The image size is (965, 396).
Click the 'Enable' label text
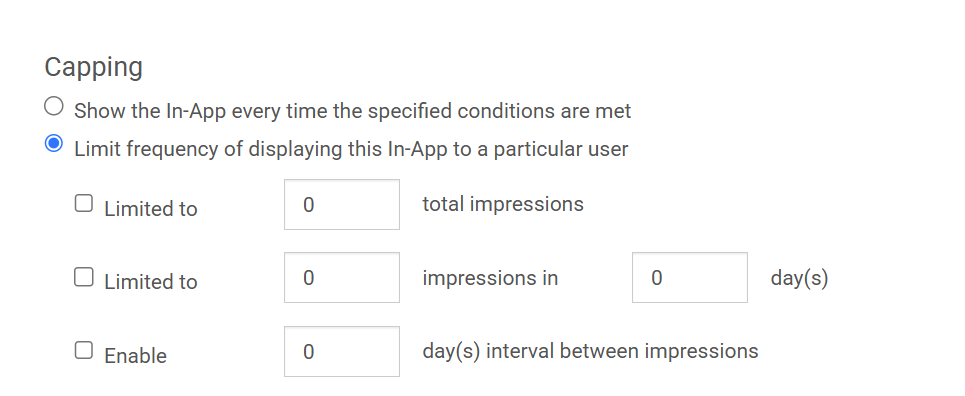135,356
